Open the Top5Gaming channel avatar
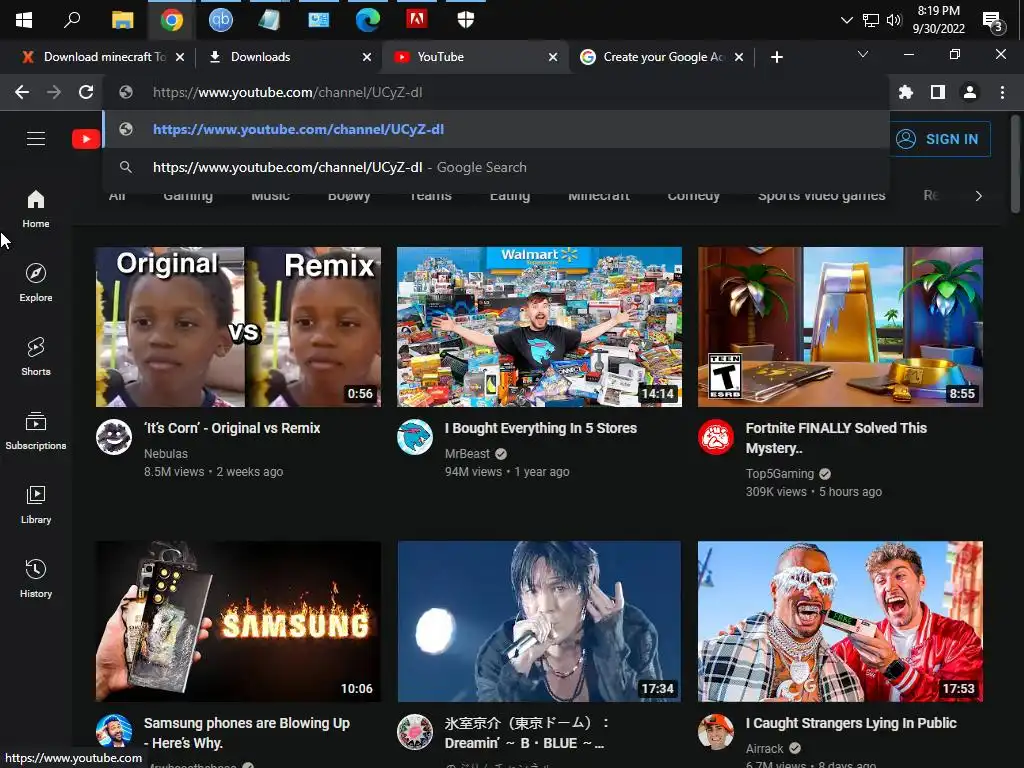The image size is (1024, 768). [716, 437]
